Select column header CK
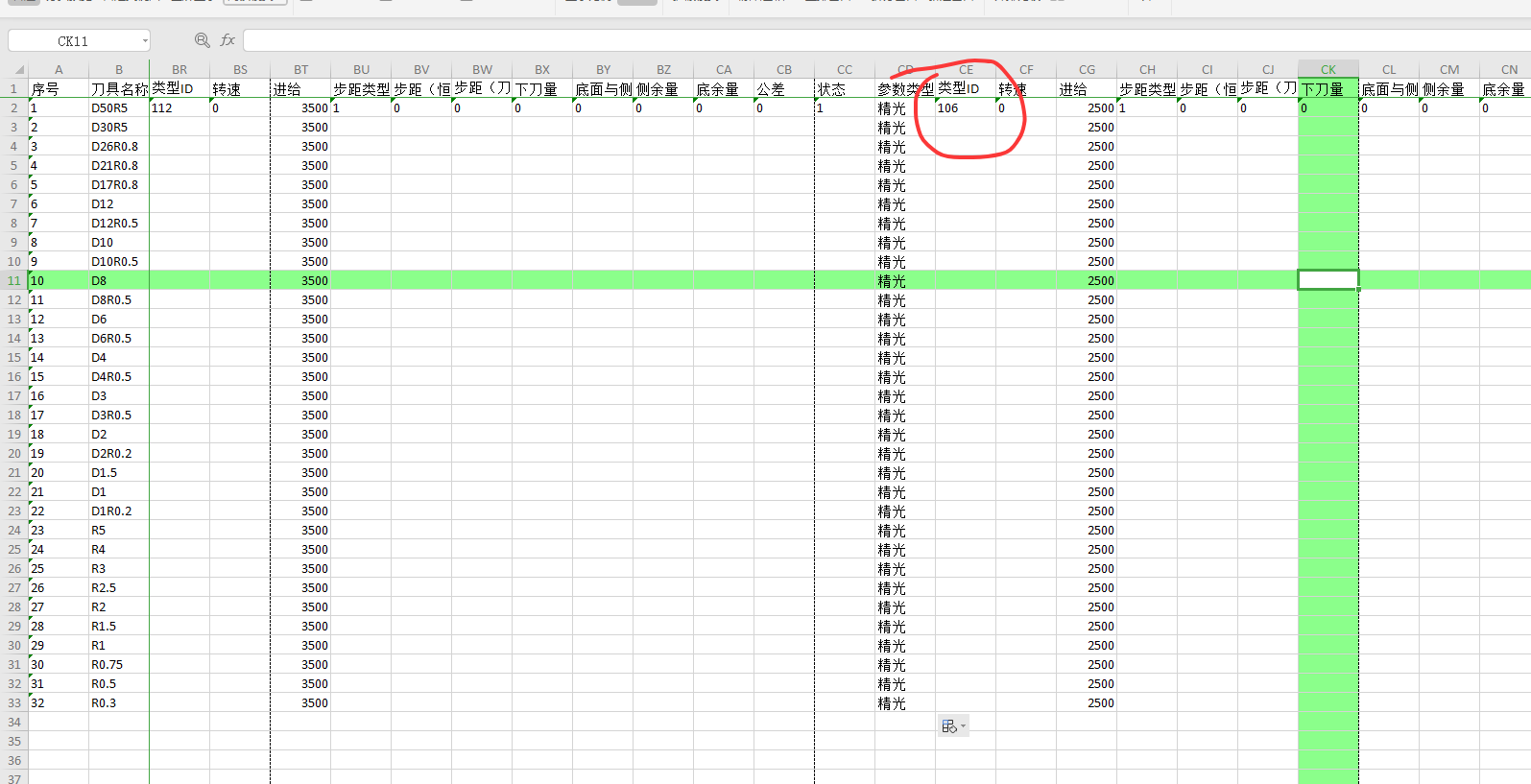1531x784 pixels. pyautogui.click(x=1328, y=69)
